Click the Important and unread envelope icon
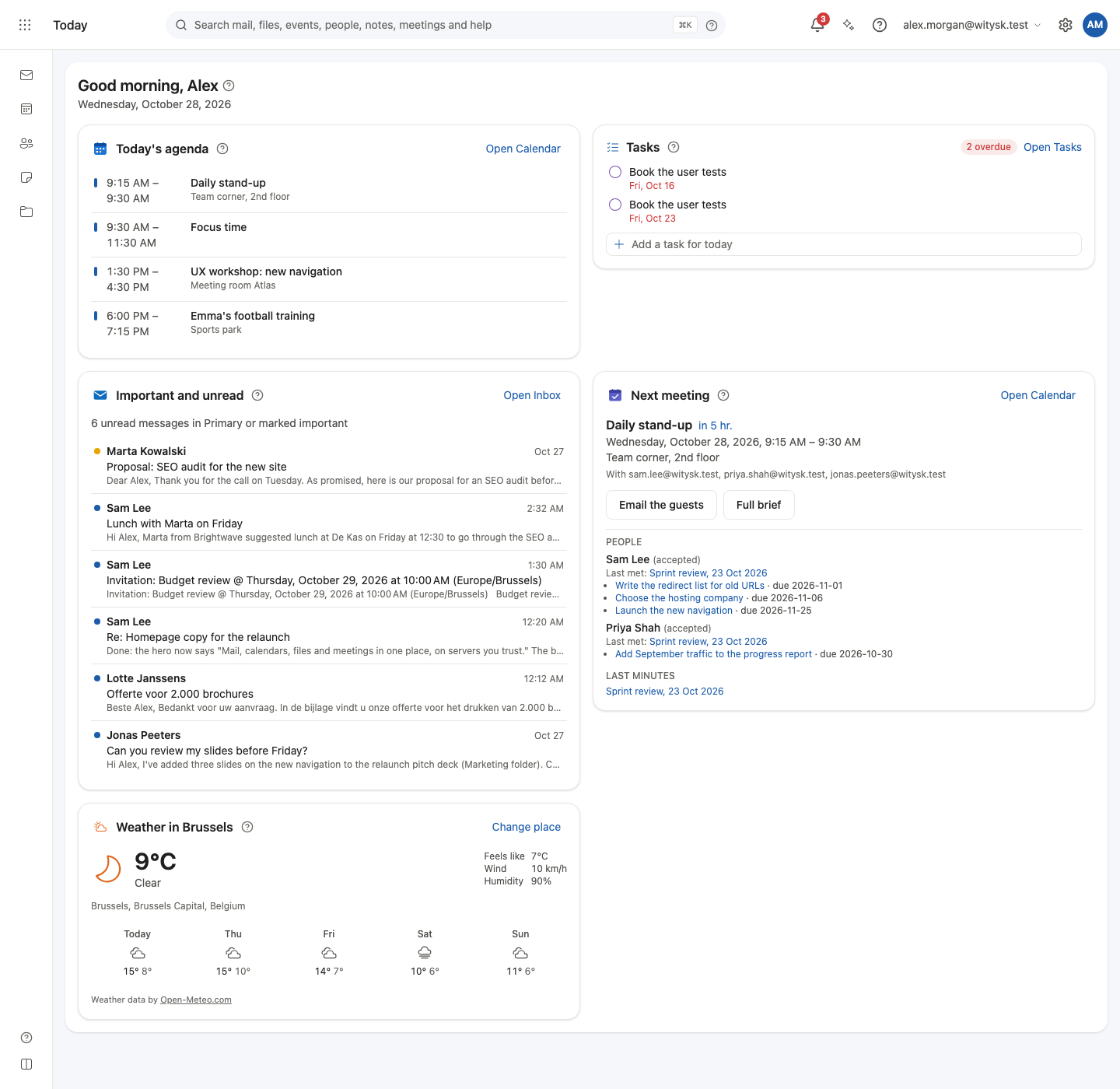 (x=100, y=395)
